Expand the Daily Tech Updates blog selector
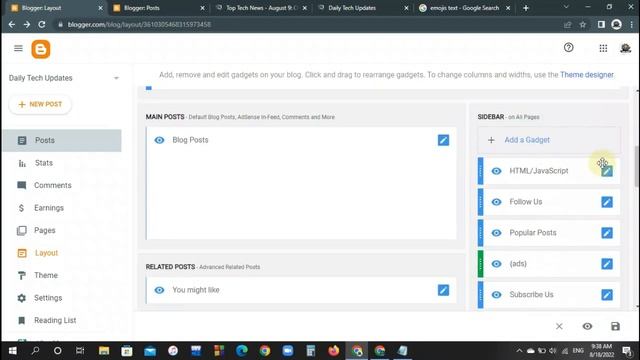 tap(116, 78)
